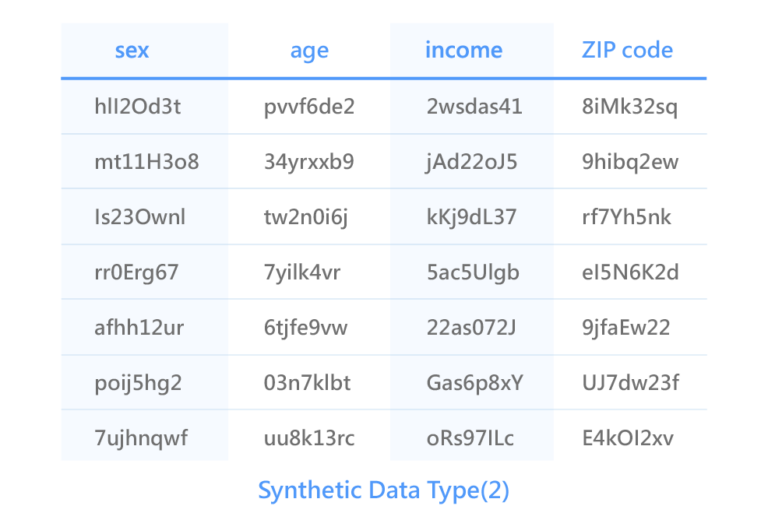Click the income column header

click(463, 50)
